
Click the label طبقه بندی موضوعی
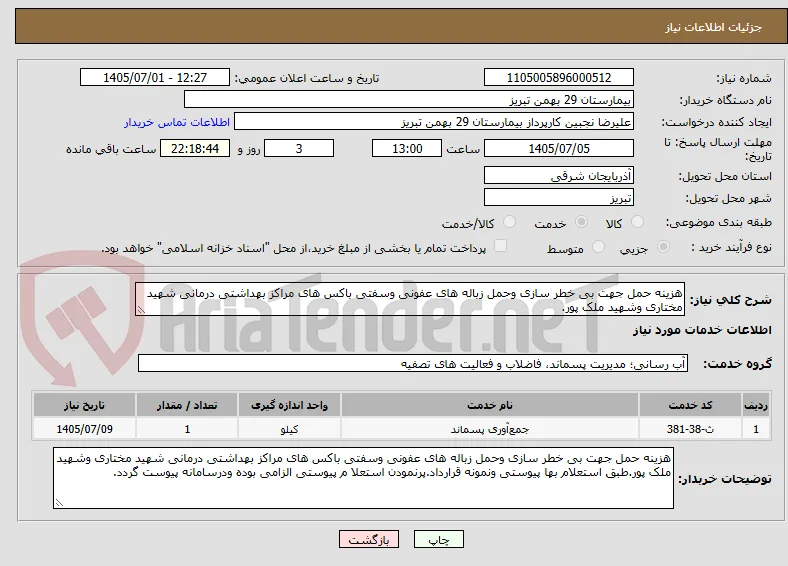point(719,222)
